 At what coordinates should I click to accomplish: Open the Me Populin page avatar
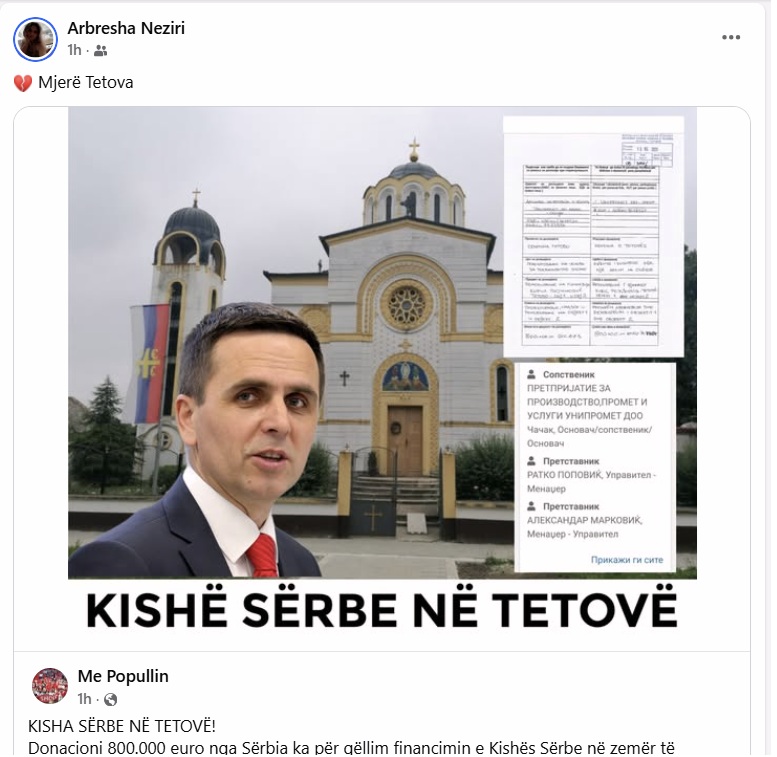pos(50,686)
